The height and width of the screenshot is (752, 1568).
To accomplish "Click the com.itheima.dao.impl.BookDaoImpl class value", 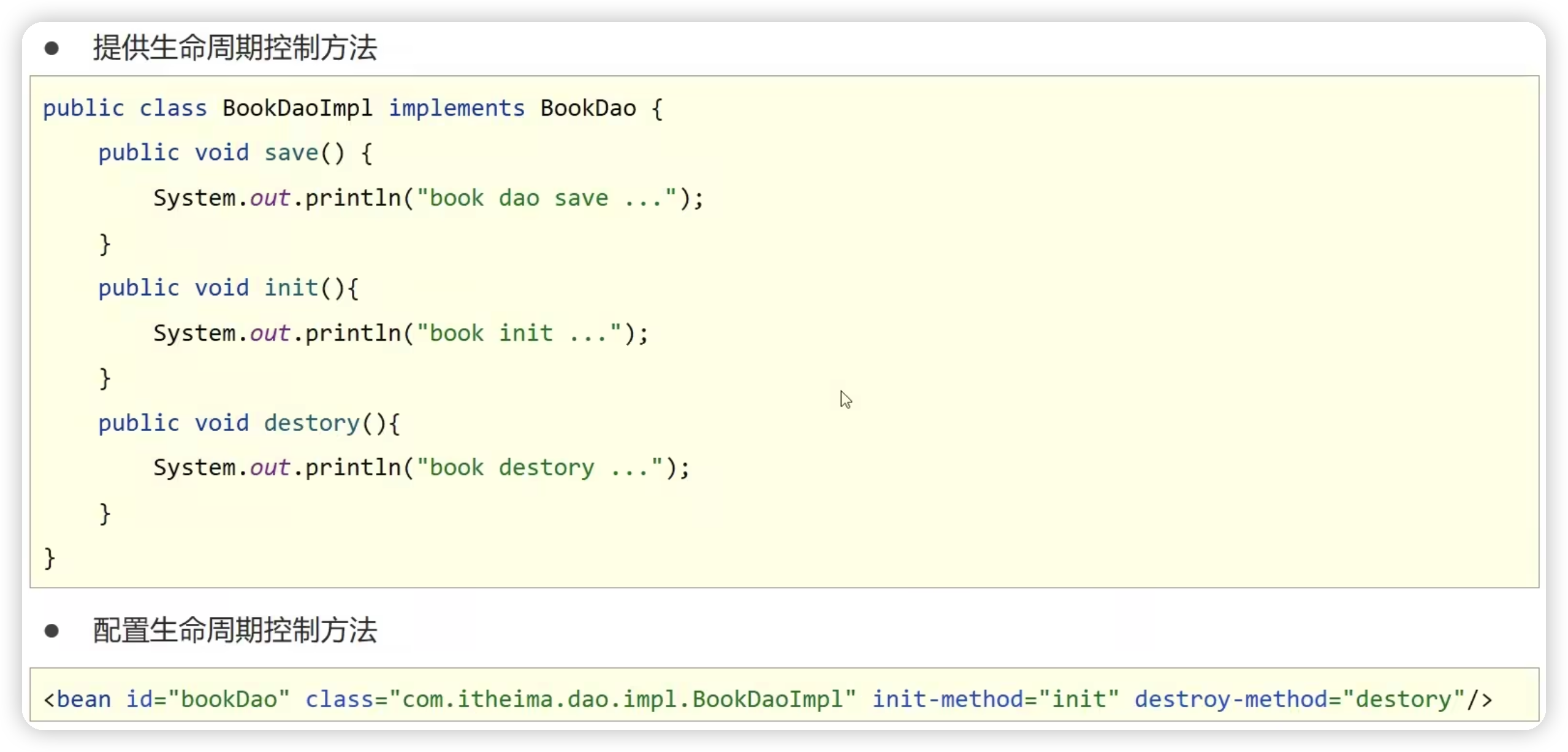I will 622,700.
